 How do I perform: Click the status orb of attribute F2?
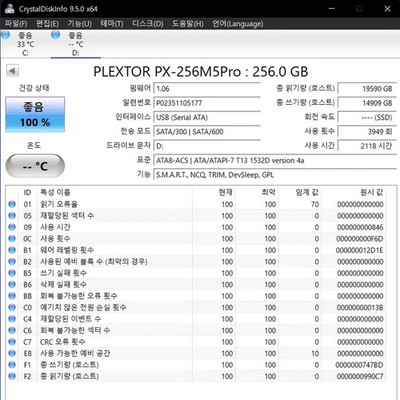click(12, 376)
